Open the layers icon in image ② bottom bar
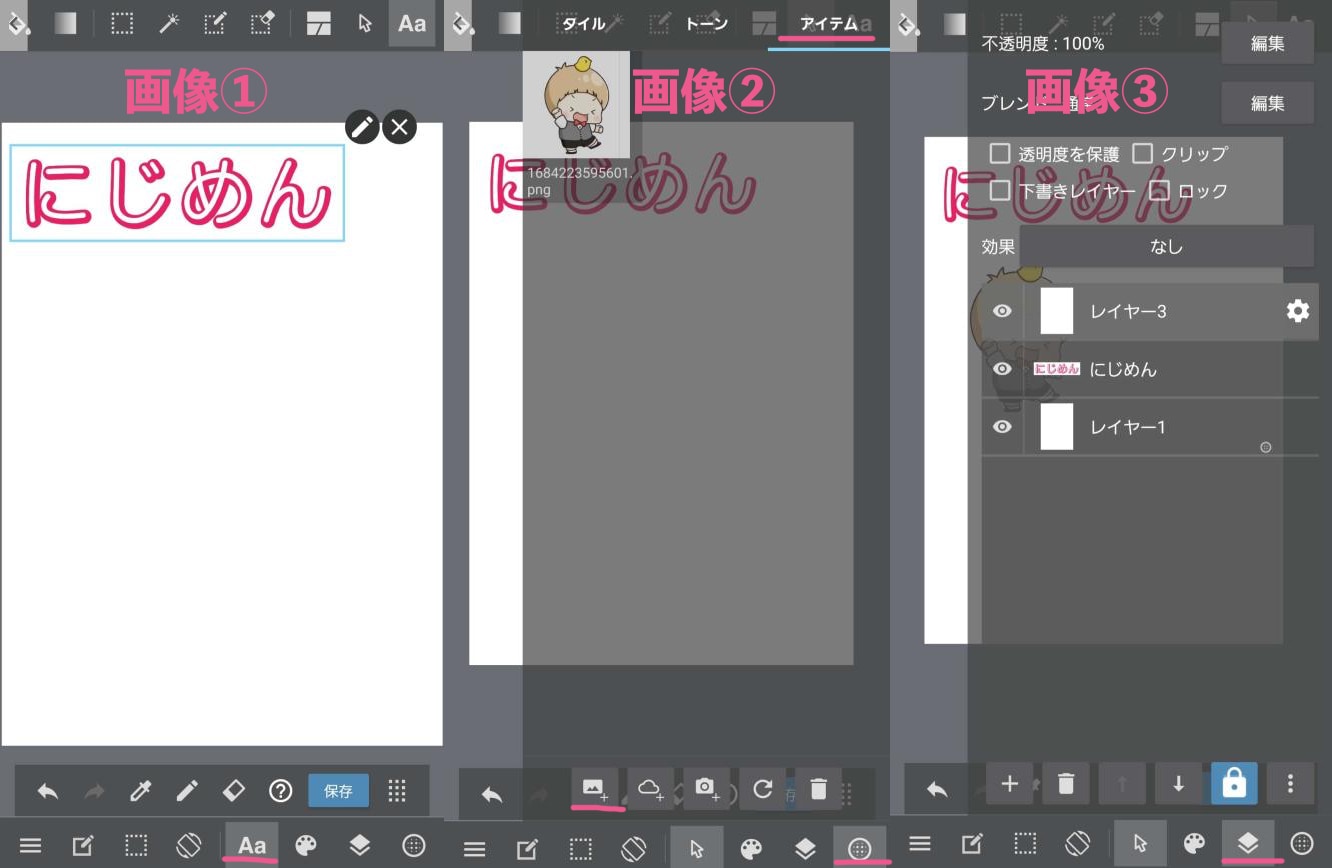1332x868 pixels. click(x=805, y=849)
